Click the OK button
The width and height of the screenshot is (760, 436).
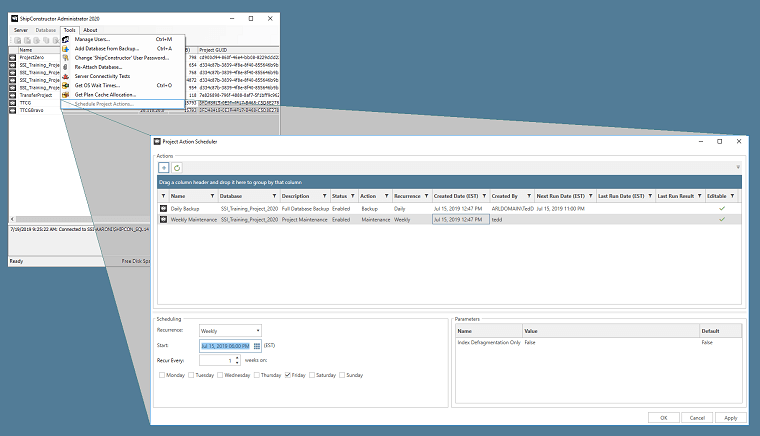pos(664,418)
